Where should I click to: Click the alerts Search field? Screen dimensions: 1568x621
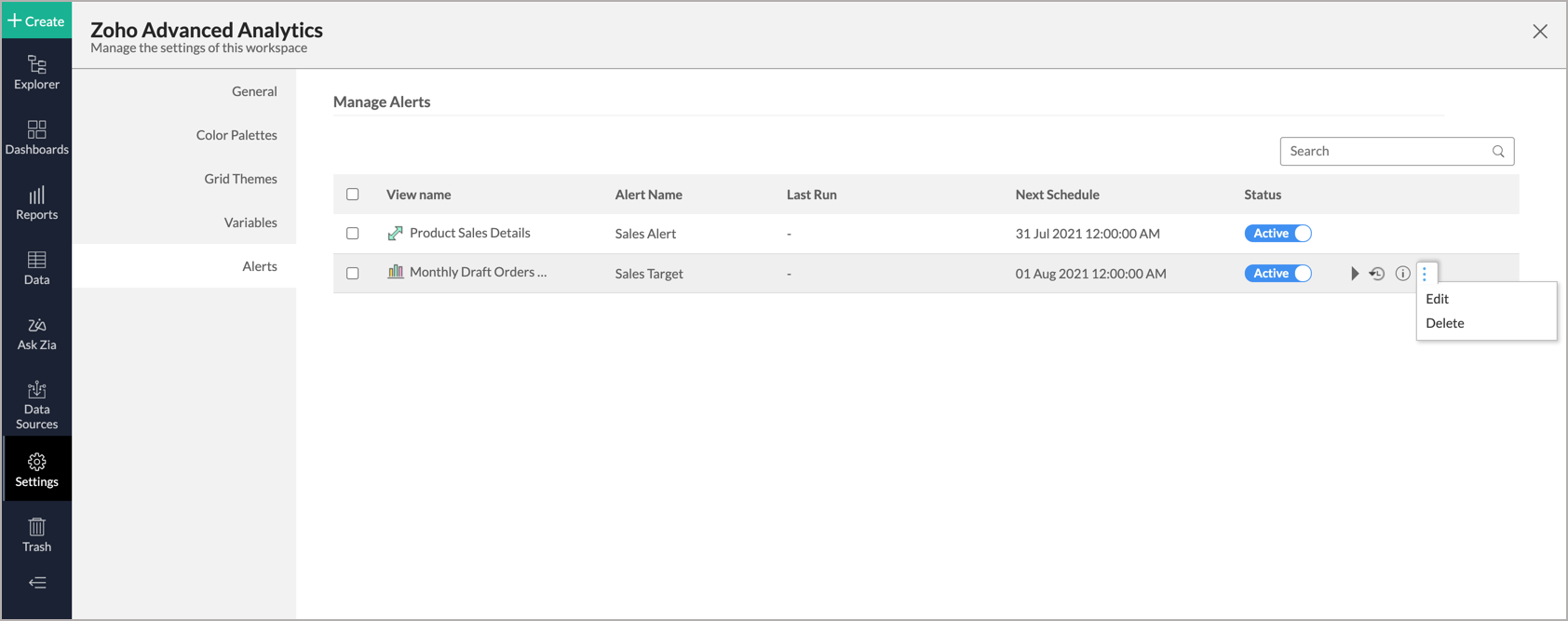1387,151
